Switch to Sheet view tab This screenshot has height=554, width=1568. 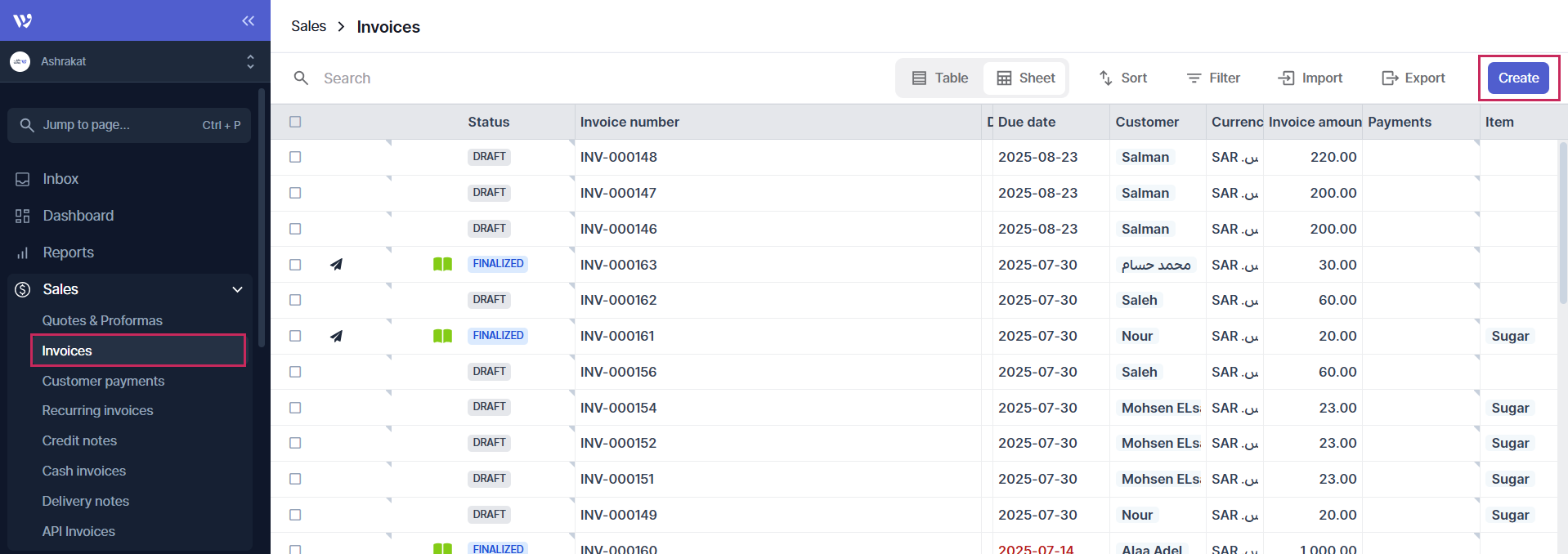pyautogui.click(x=1025, y=78)
